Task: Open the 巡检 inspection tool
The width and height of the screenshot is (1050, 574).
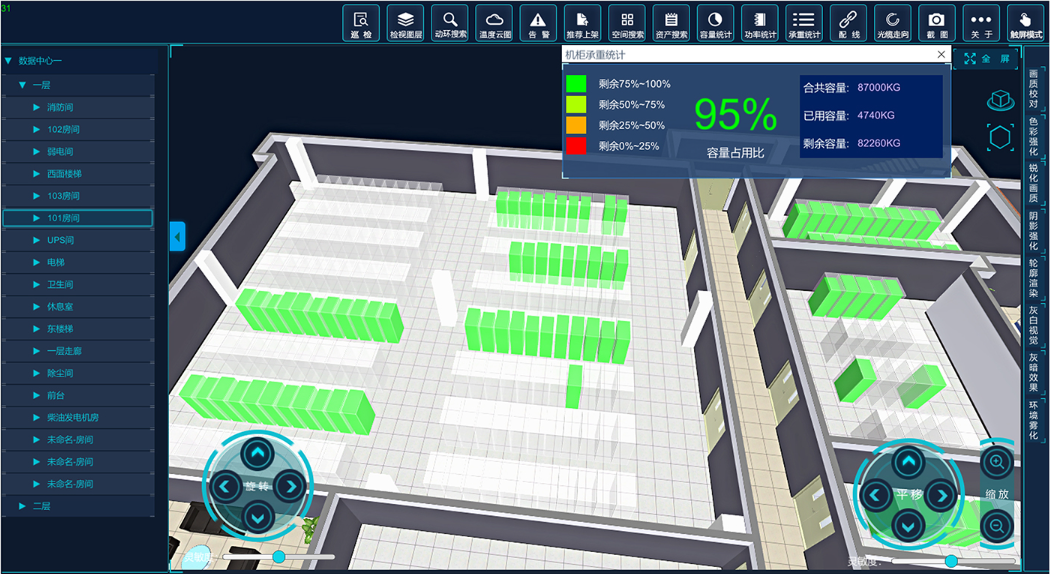Action: pyautogui.click(x=361, y=23)
